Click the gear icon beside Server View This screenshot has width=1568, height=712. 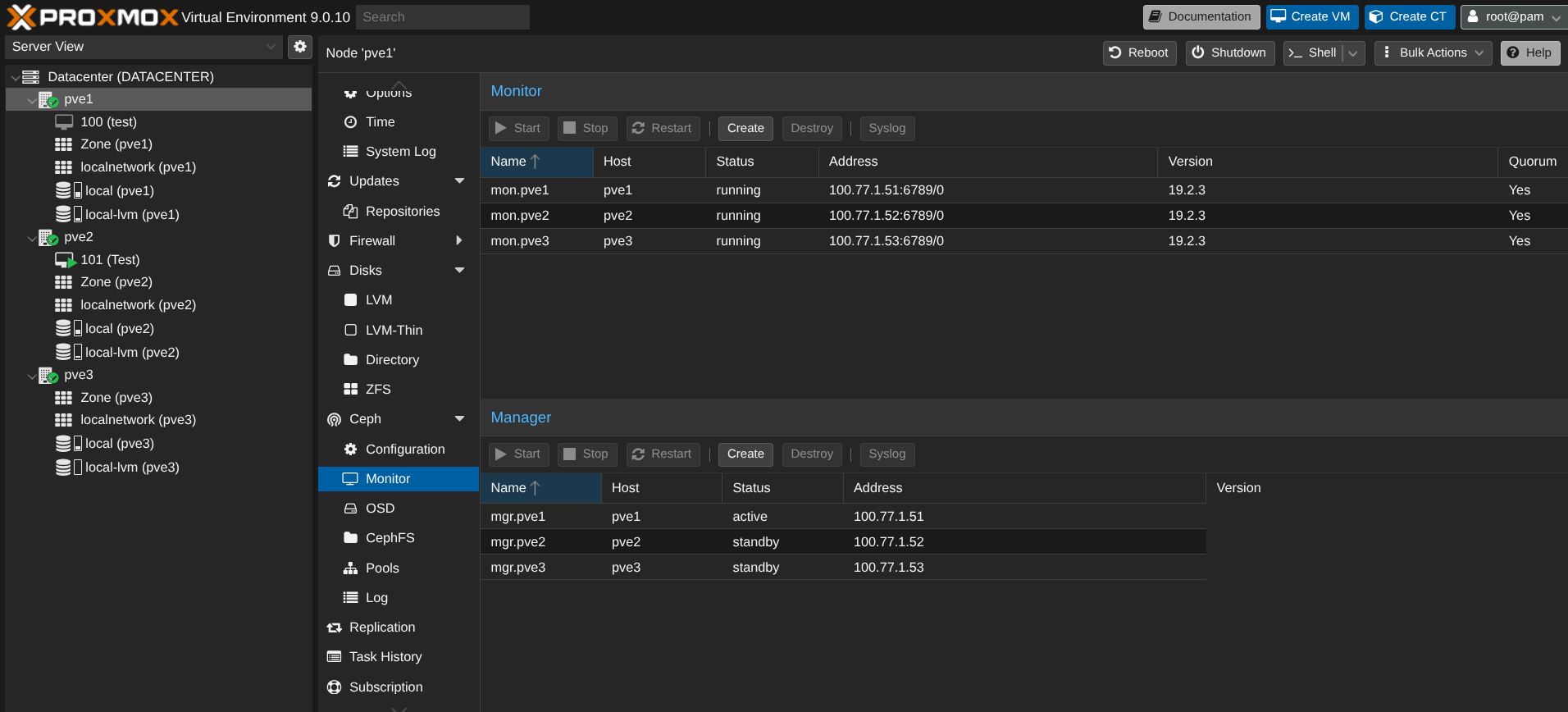click(x=300, y=47)
